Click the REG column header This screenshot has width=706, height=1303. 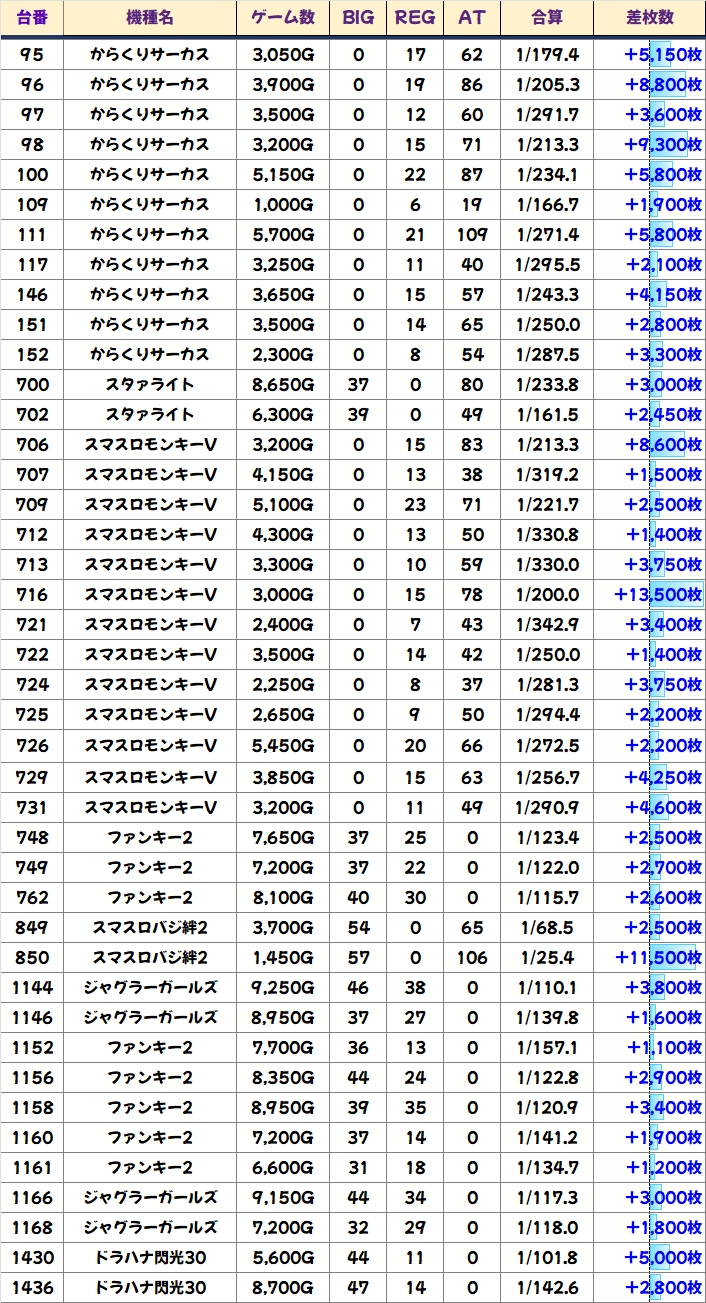tap(415, 18)
